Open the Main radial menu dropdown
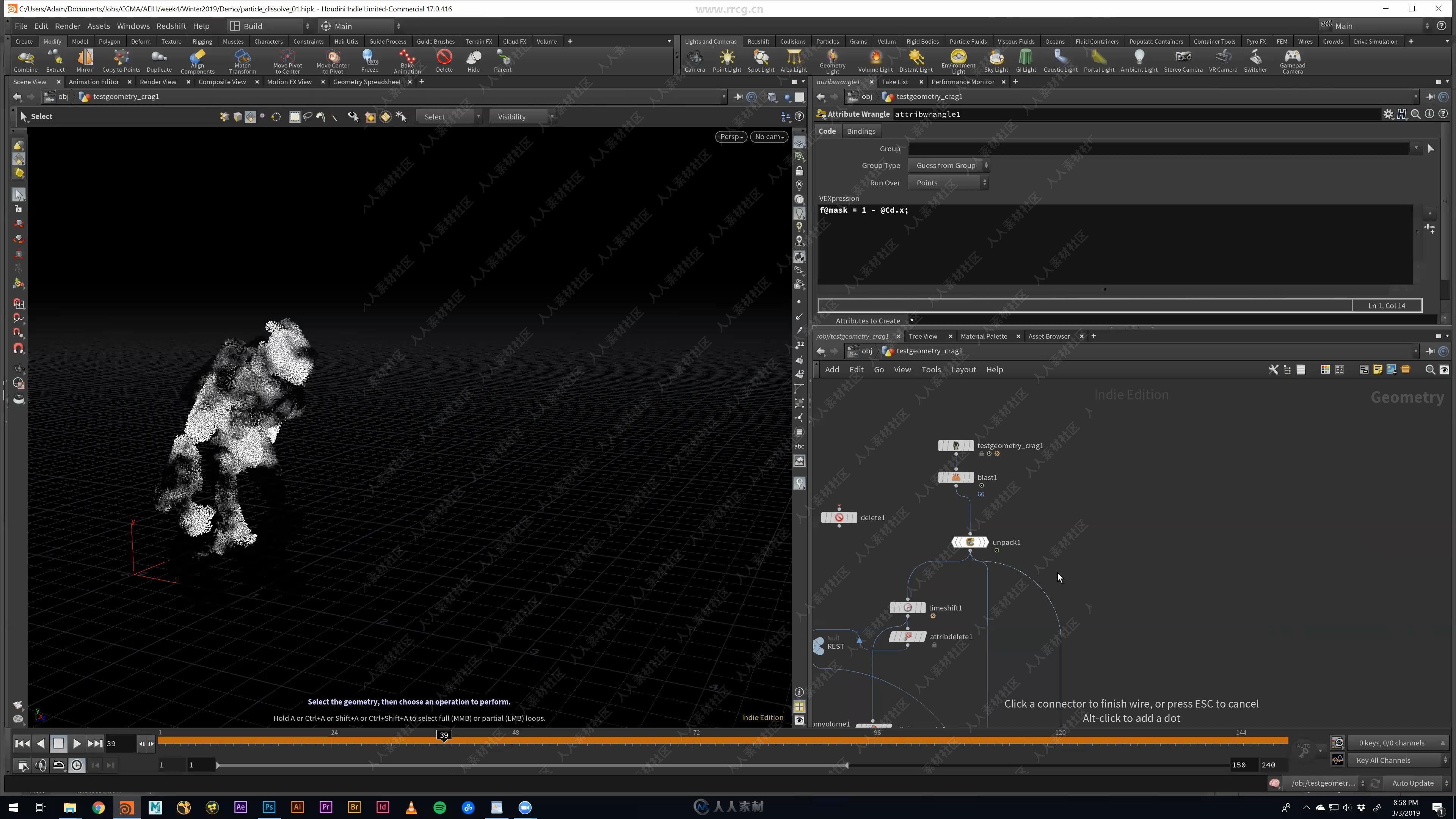 pyautogui.click(x=361, y=26)
